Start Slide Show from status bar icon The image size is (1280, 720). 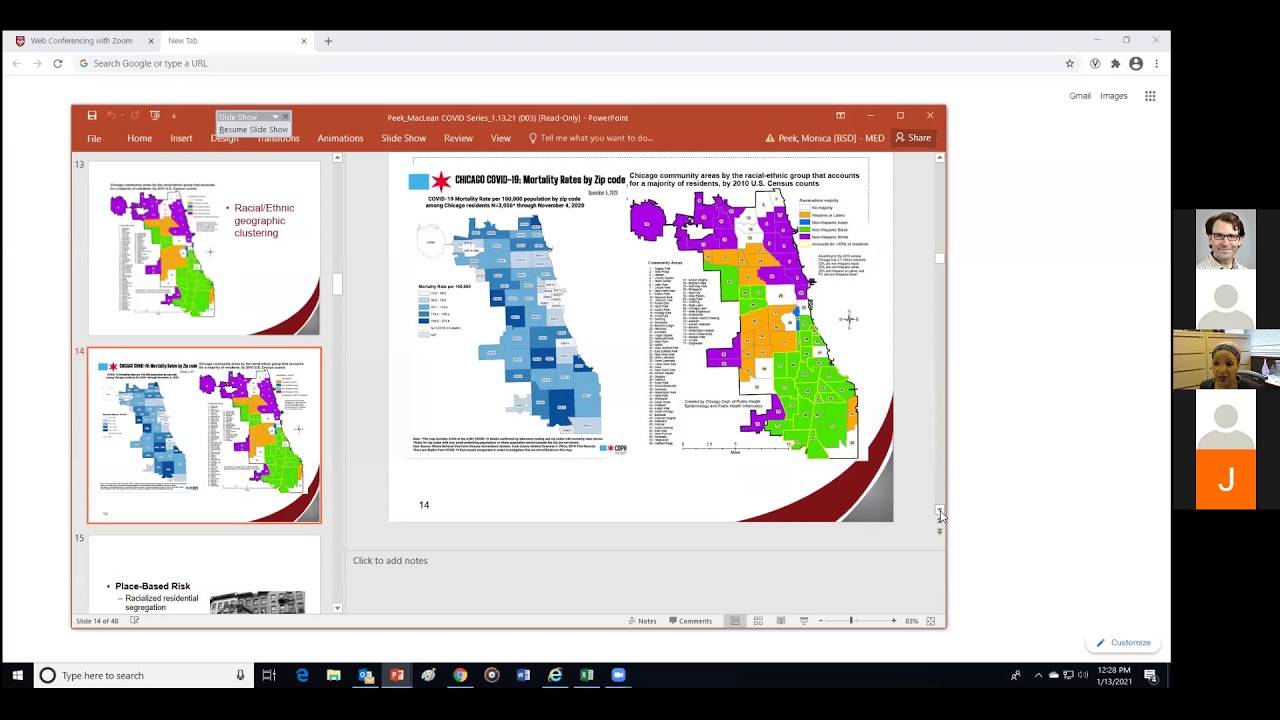(804, 621)
